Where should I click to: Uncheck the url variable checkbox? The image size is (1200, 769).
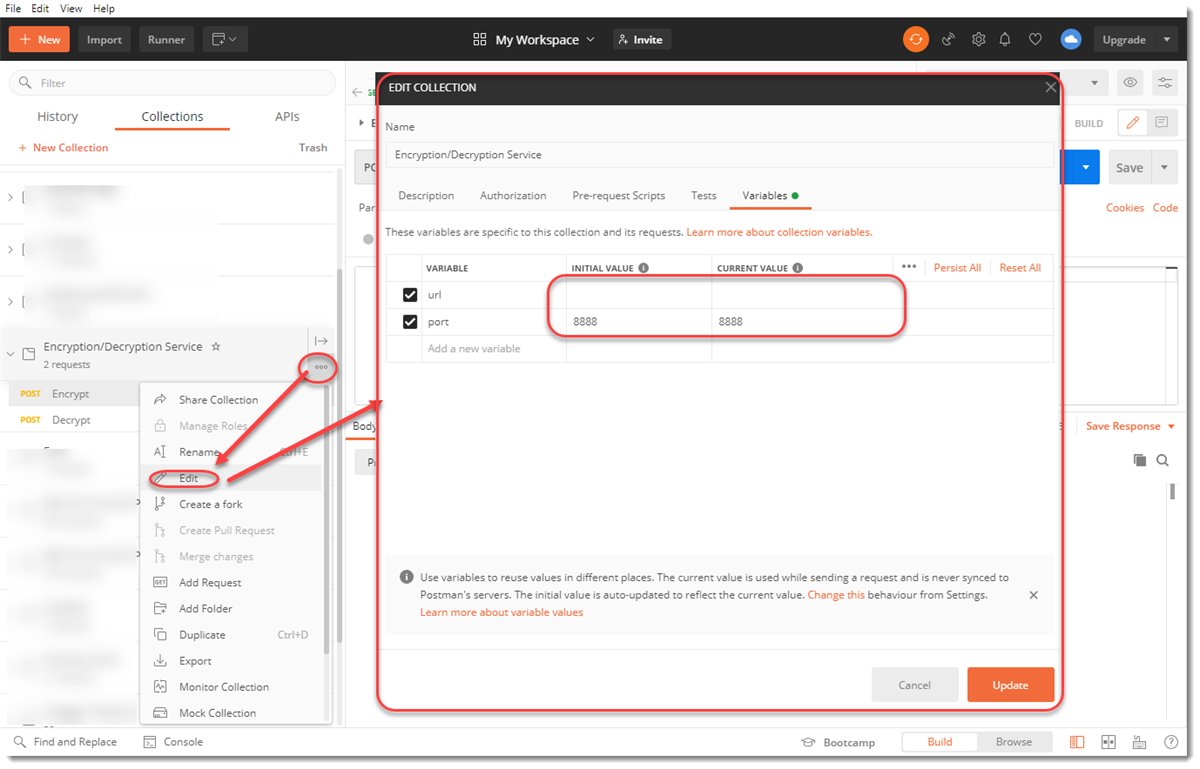[410, 295]
